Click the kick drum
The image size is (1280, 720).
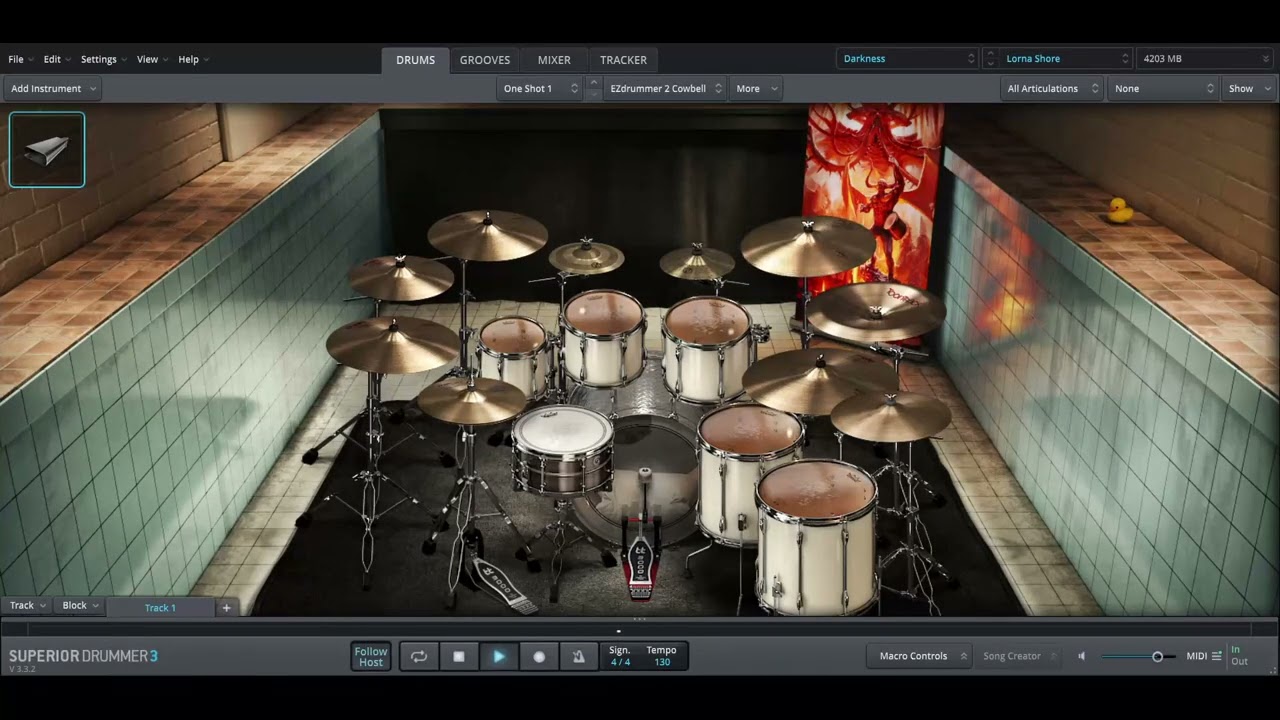(x=640, y=480)
